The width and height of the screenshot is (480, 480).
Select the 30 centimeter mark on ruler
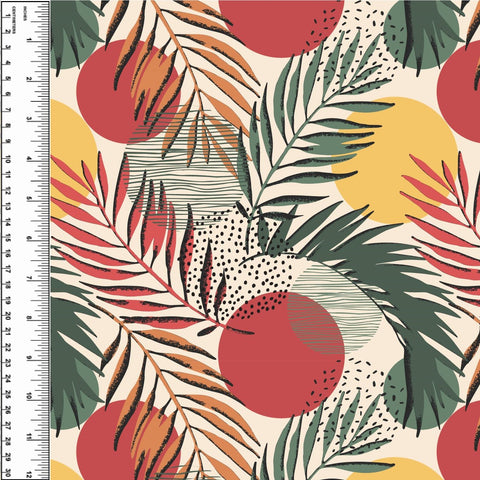8,473
